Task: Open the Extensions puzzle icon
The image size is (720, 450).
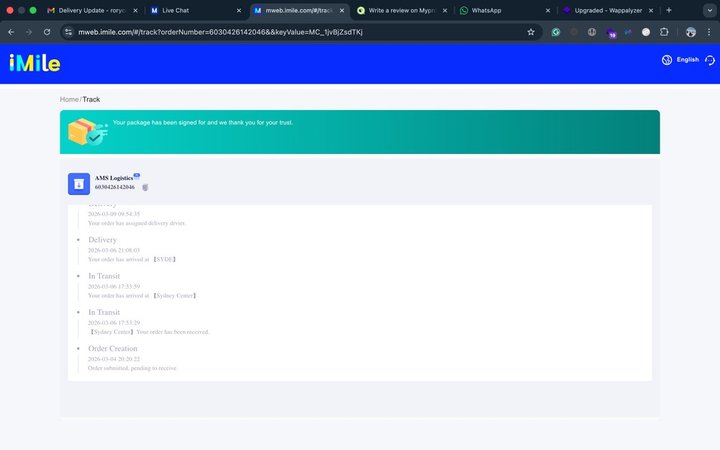Action: click(x=664, y=32)
